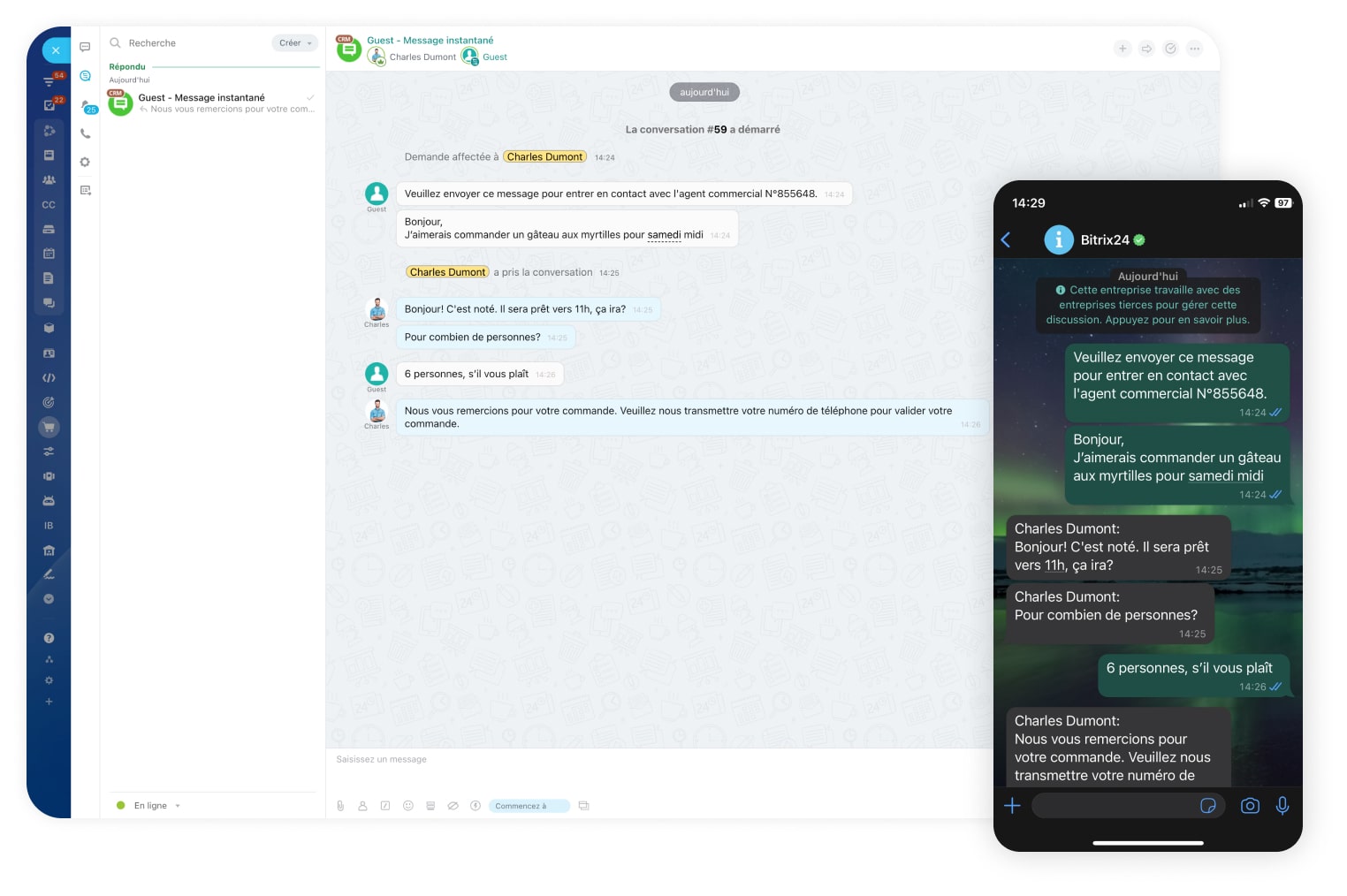1347x896 pixels.
Task: Open the En ligne status dropdown
Action: pos(149,806)
